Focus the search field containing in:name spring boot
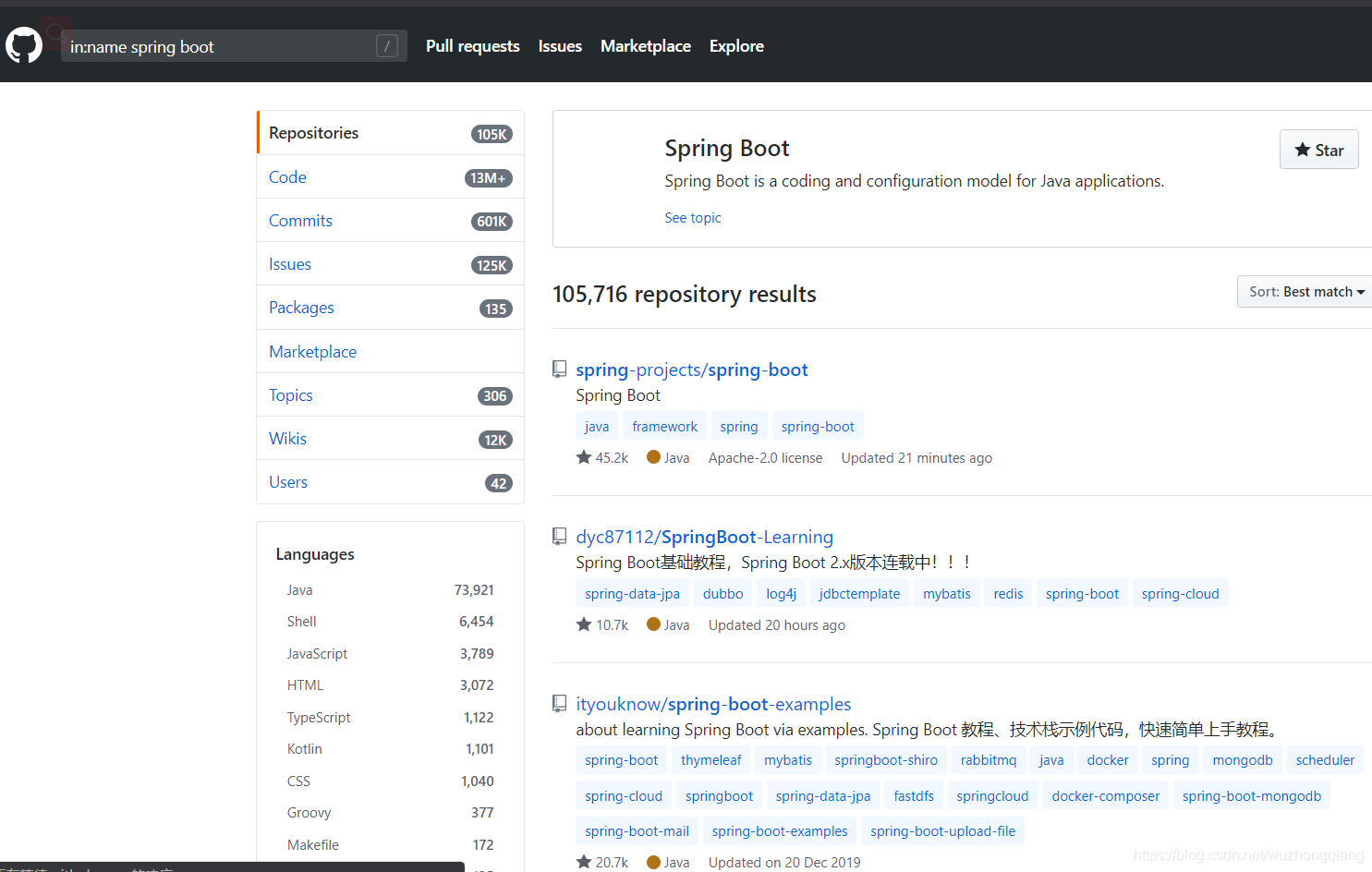1372x872 pixels. click(x=234, y=46)
